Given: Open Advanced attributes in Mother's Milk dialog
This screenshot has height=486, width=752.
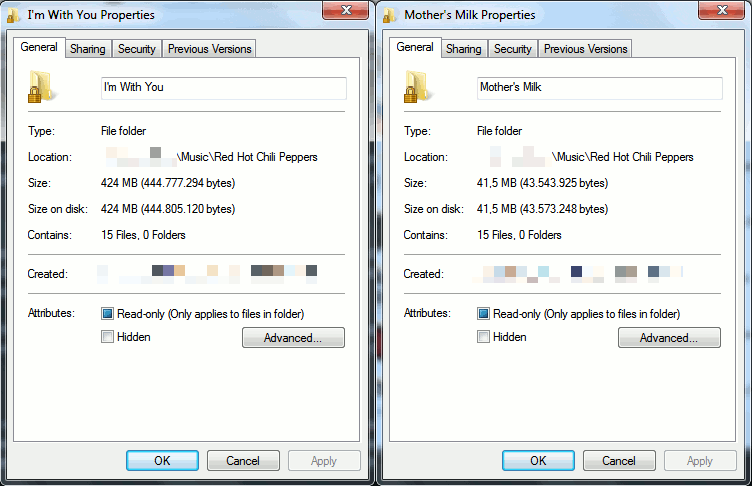Looking at the screenshot, I should (669, 338).
